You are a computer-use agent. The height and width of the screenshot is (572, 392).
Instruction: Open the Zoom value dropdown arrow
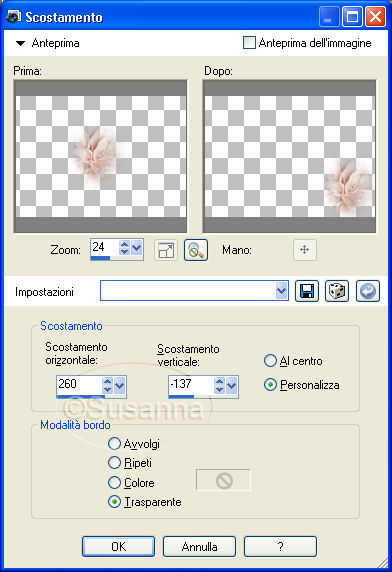137,248
